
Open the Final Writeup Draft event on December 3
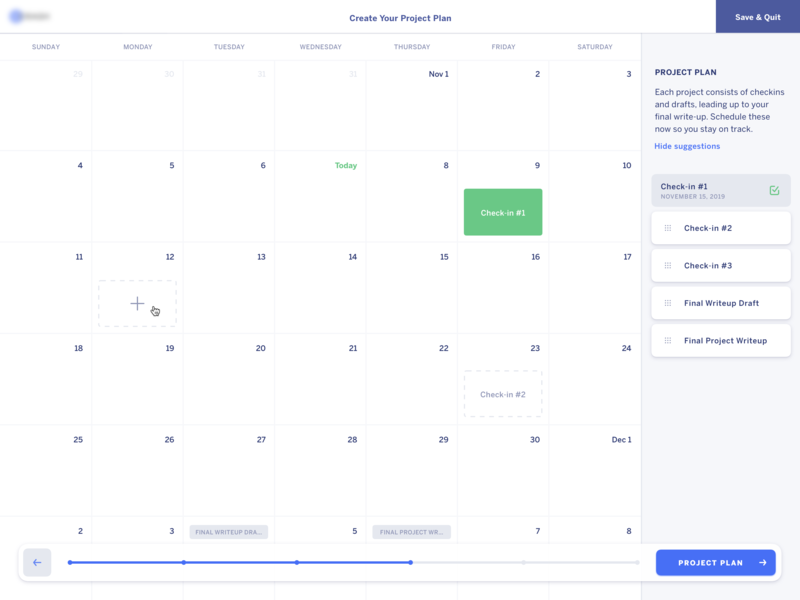coord(227,531)
